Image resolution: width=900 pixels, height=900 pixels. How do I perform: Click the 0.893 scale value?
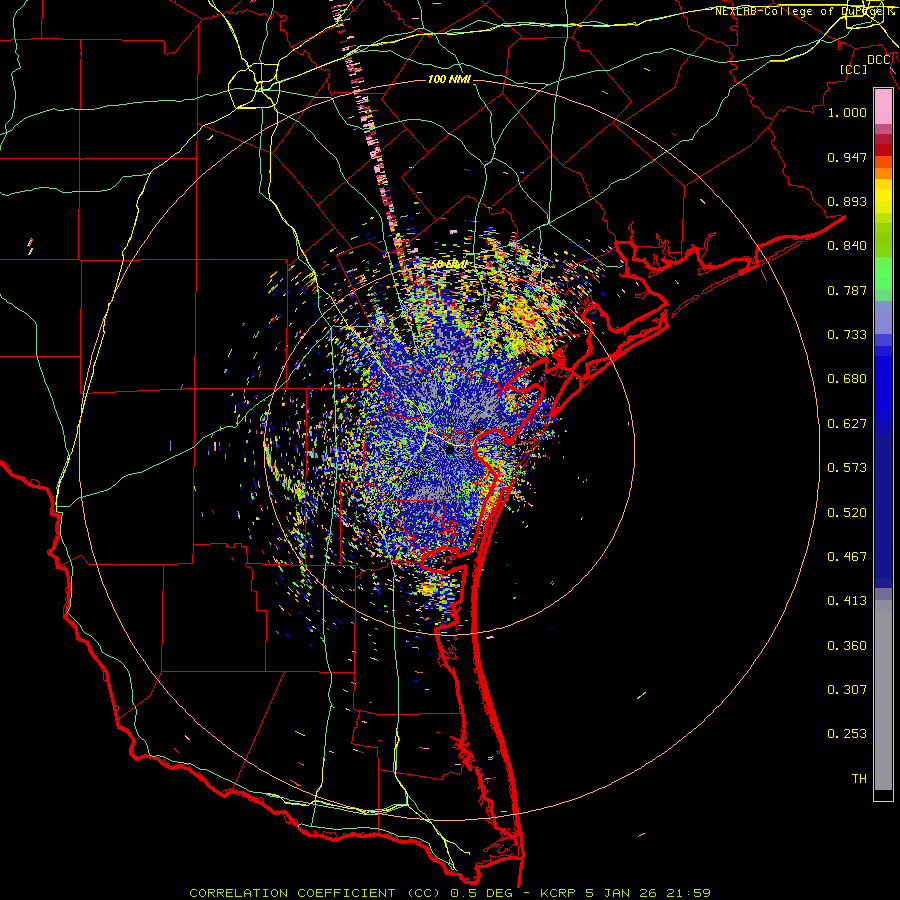coord(847,201)
